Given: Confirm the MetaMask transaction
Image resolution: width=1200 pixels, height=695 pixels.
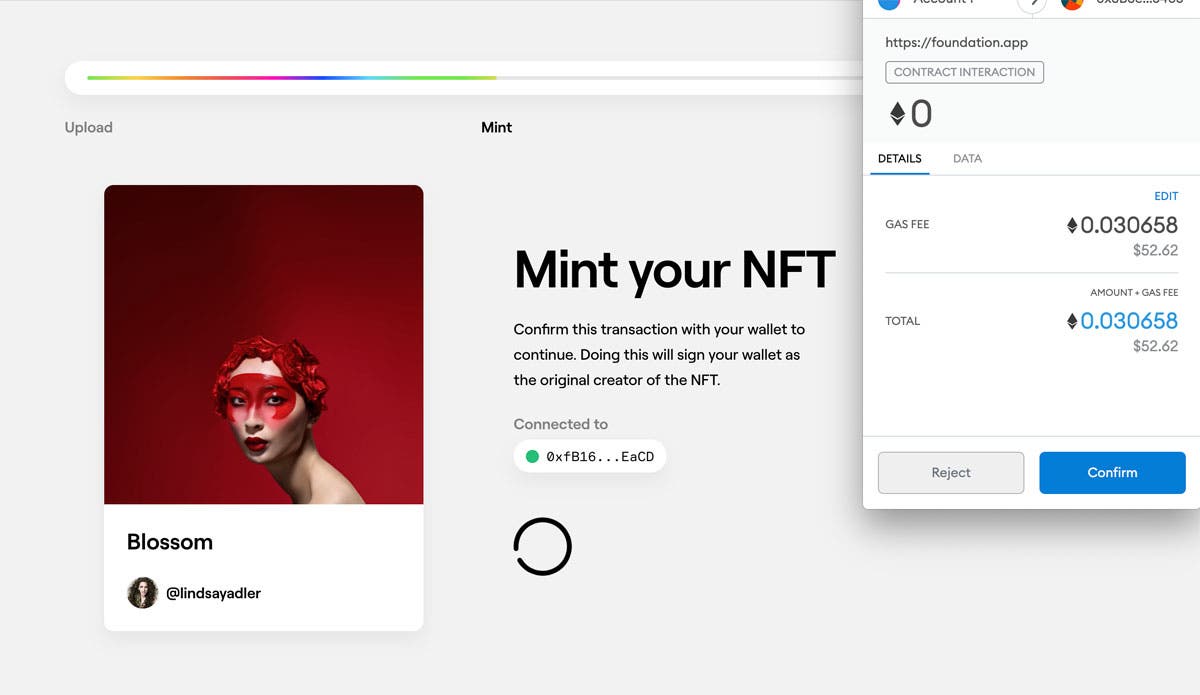Looking at the screenshot, I should tap(1112, 473).
